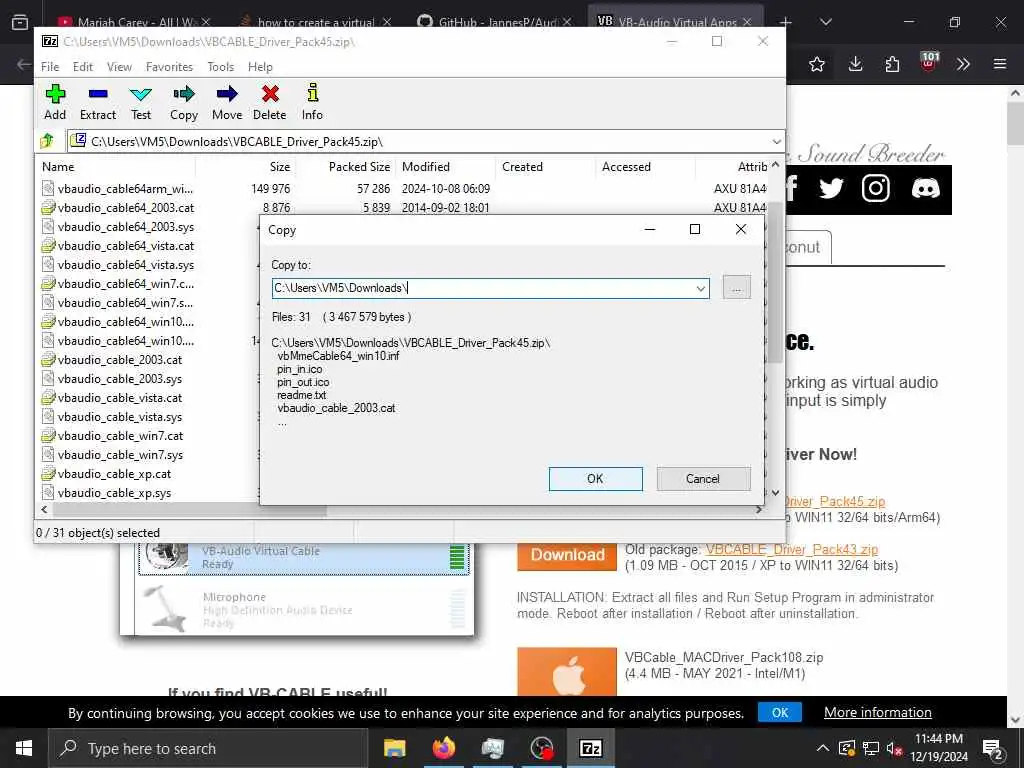Open the Tools menu in 7-Zip
This screenshot has height=768, width=1024.
point(220,67)
